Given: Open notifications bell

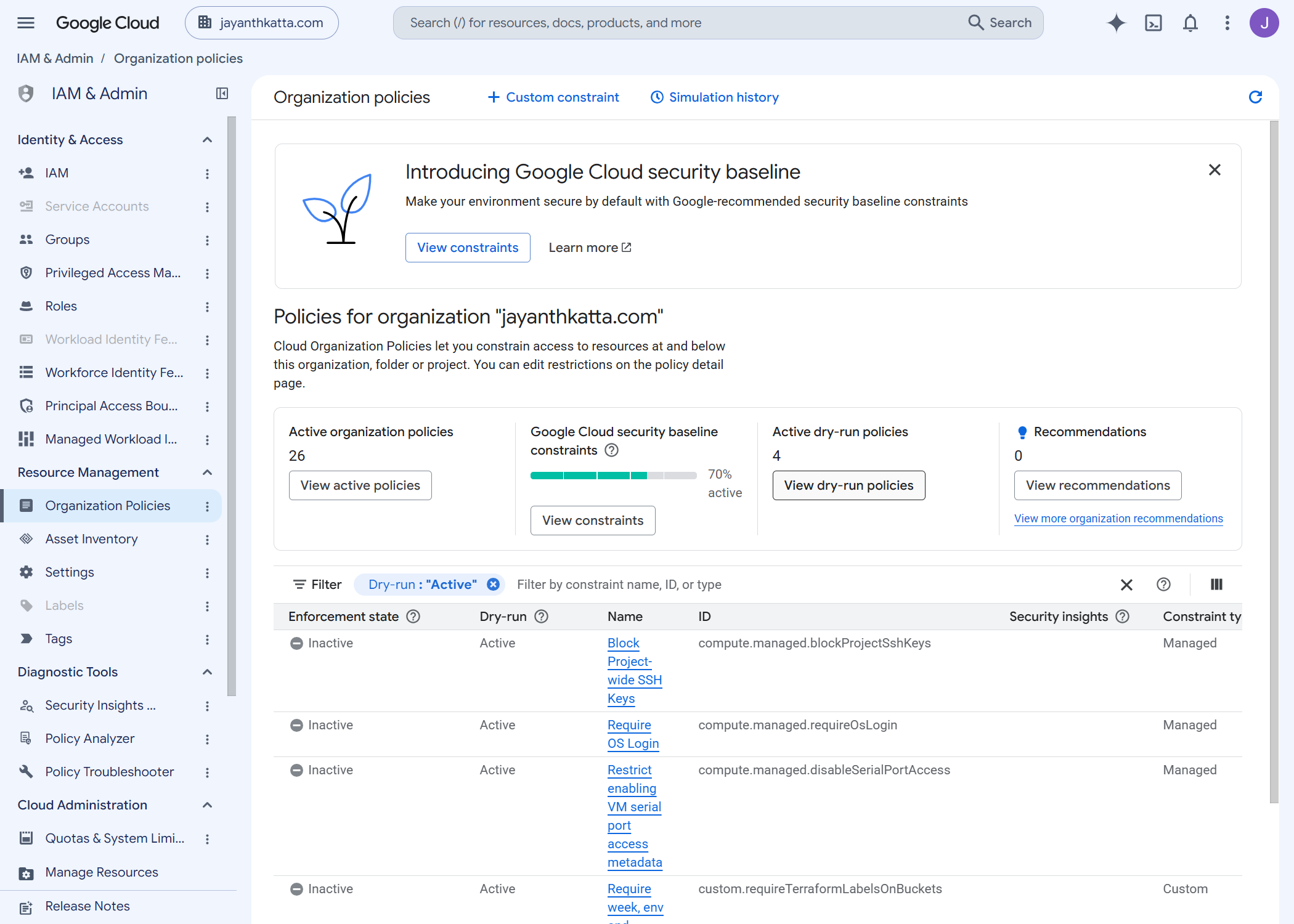Looking at the screenshot, I should point(1190,23).
